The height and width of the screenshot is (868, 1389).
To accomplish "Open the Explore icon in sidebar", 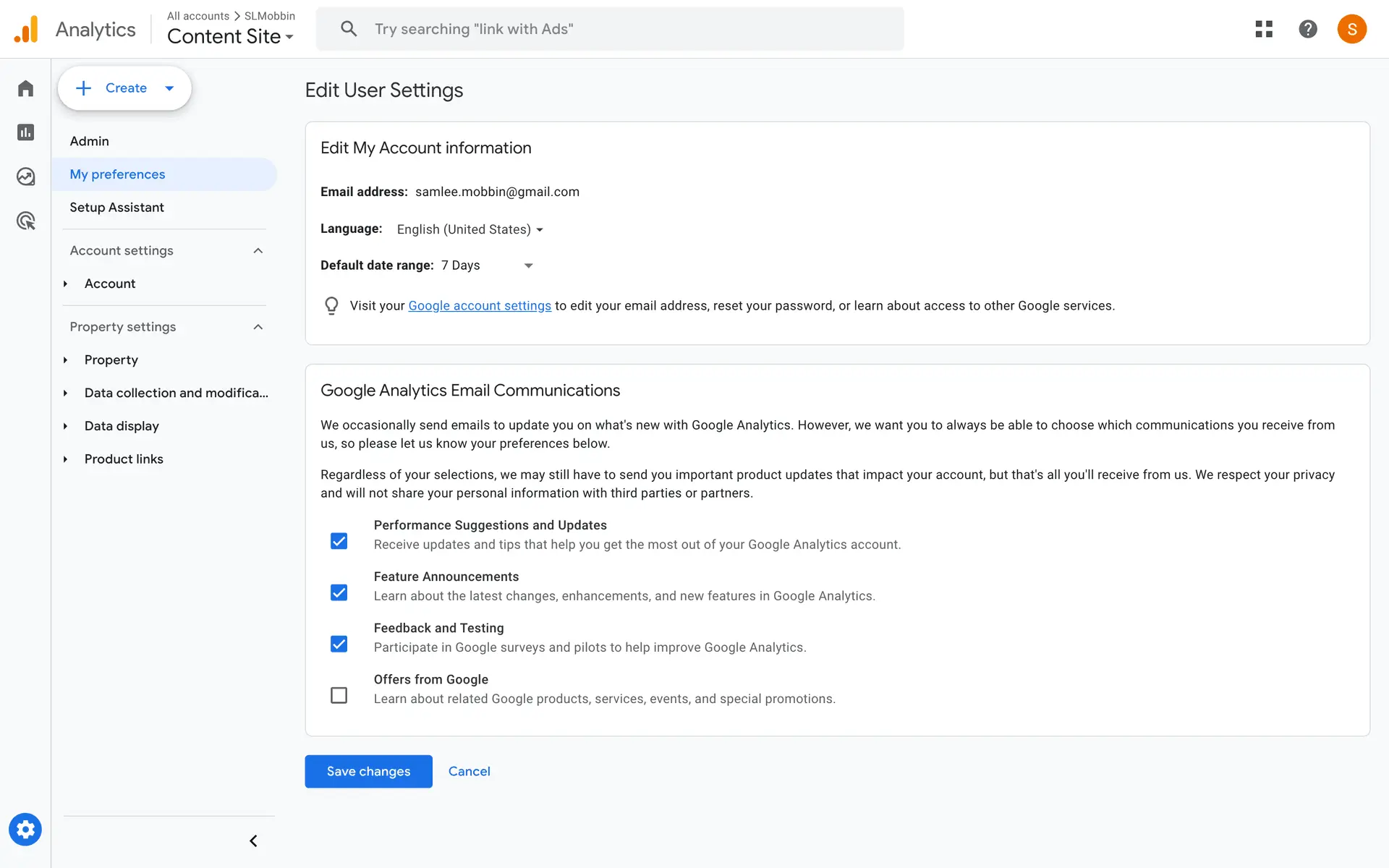I will tap(26, 176).
